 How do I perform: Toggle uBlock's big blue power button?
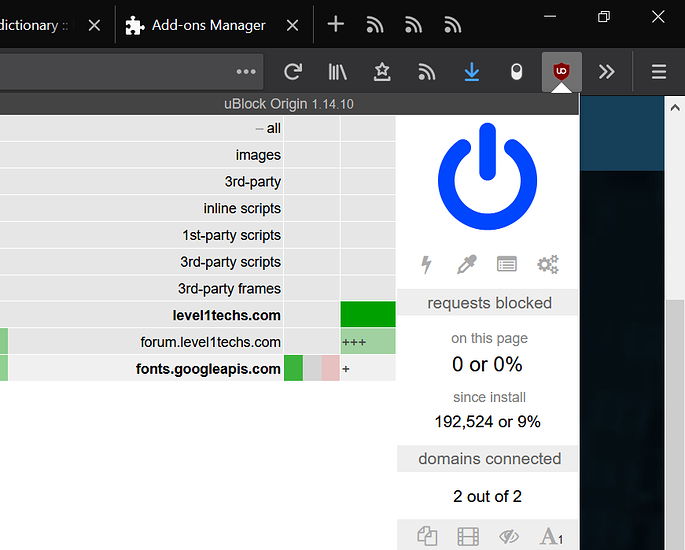[x=487, y=176]
